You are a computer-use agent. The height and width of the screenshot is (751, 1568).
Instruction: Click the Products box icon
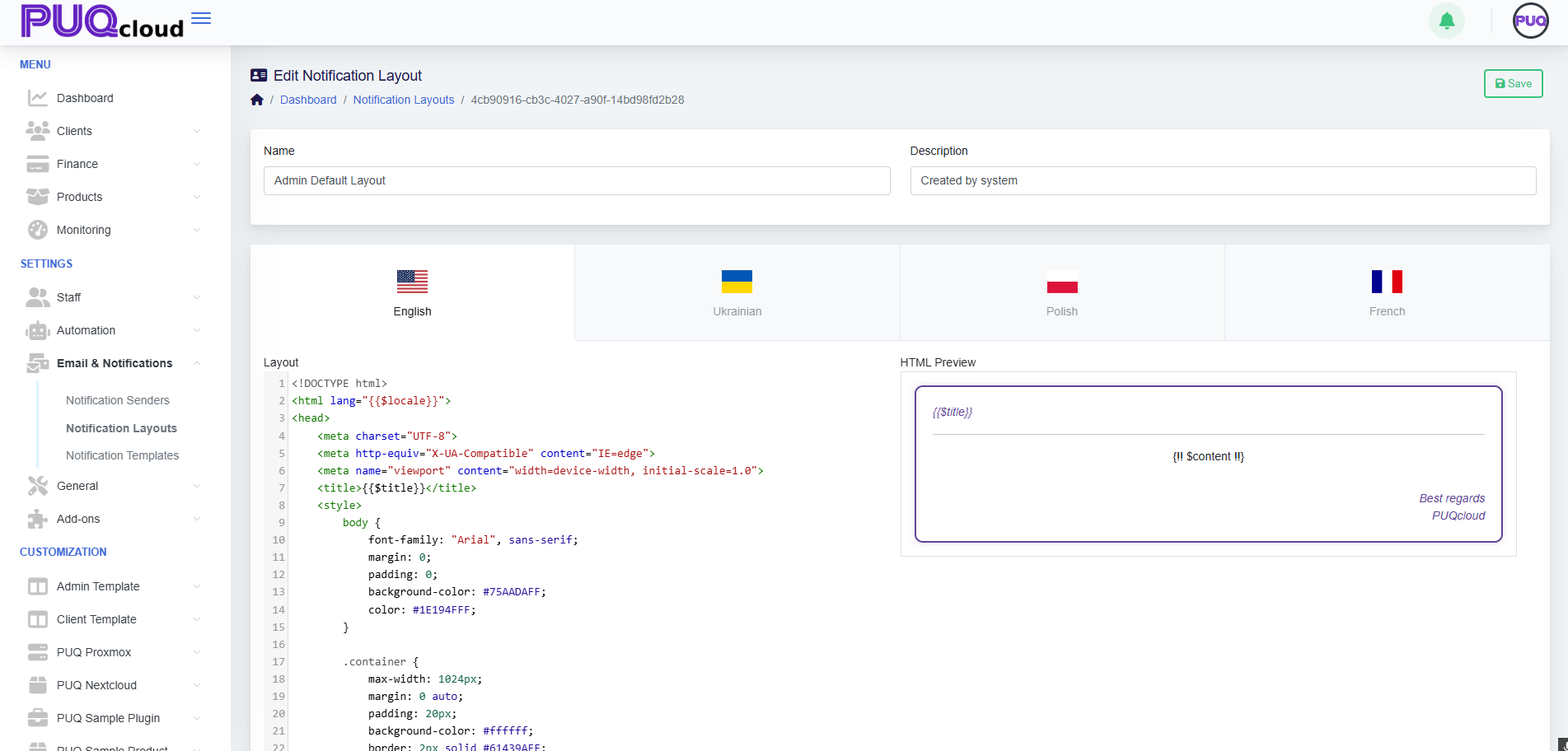38,197
